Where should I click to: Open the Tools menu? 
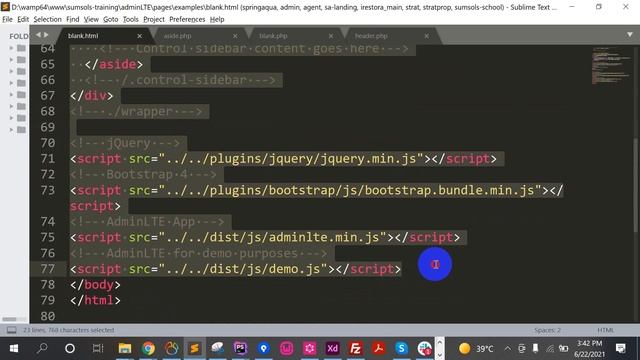click(x=131, y=19)
